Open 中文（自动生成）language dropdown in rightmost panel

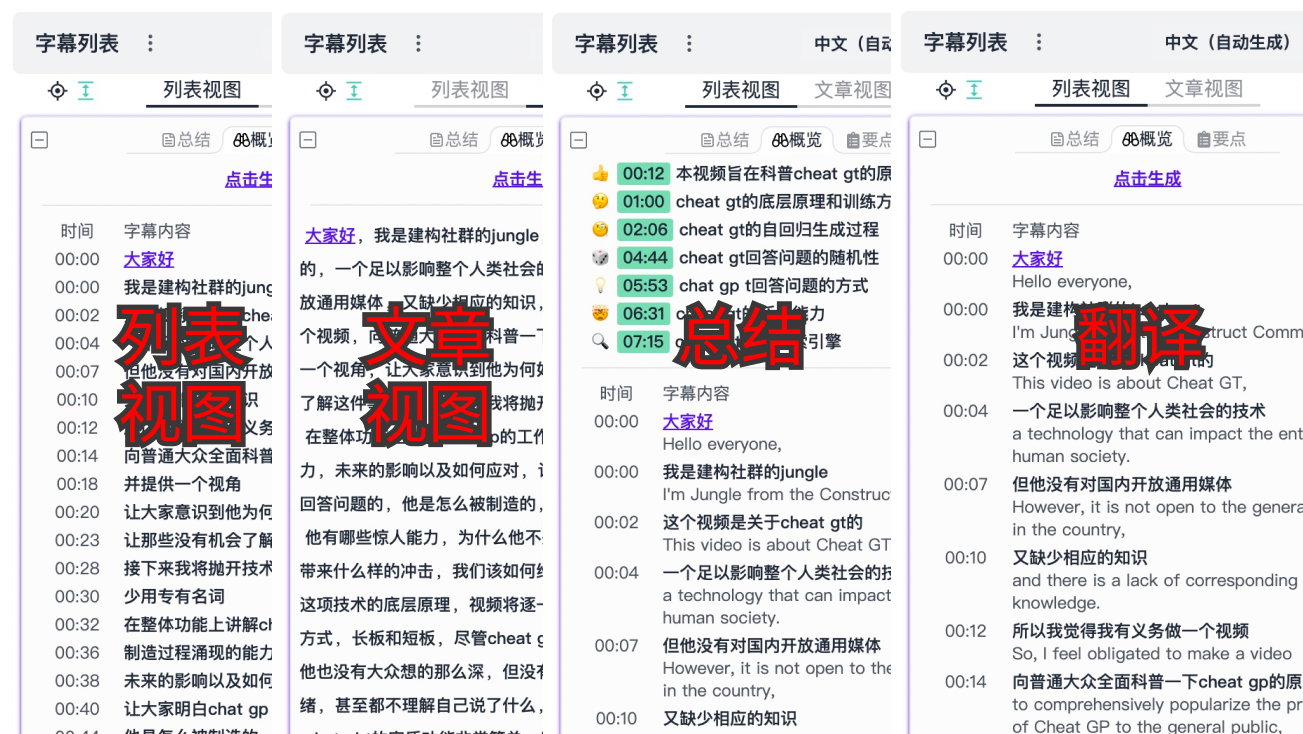1227,43
